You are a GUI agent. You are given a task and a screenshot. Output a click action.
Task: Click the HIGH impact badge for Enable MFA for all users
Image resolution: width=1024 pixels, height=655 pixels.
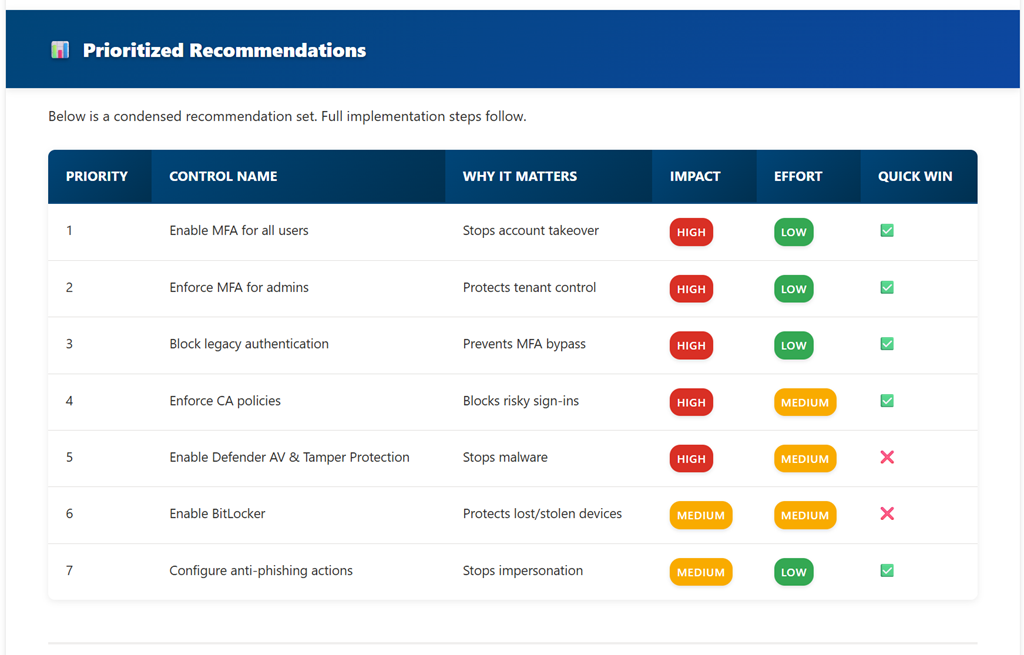click(x=691, y=232)
